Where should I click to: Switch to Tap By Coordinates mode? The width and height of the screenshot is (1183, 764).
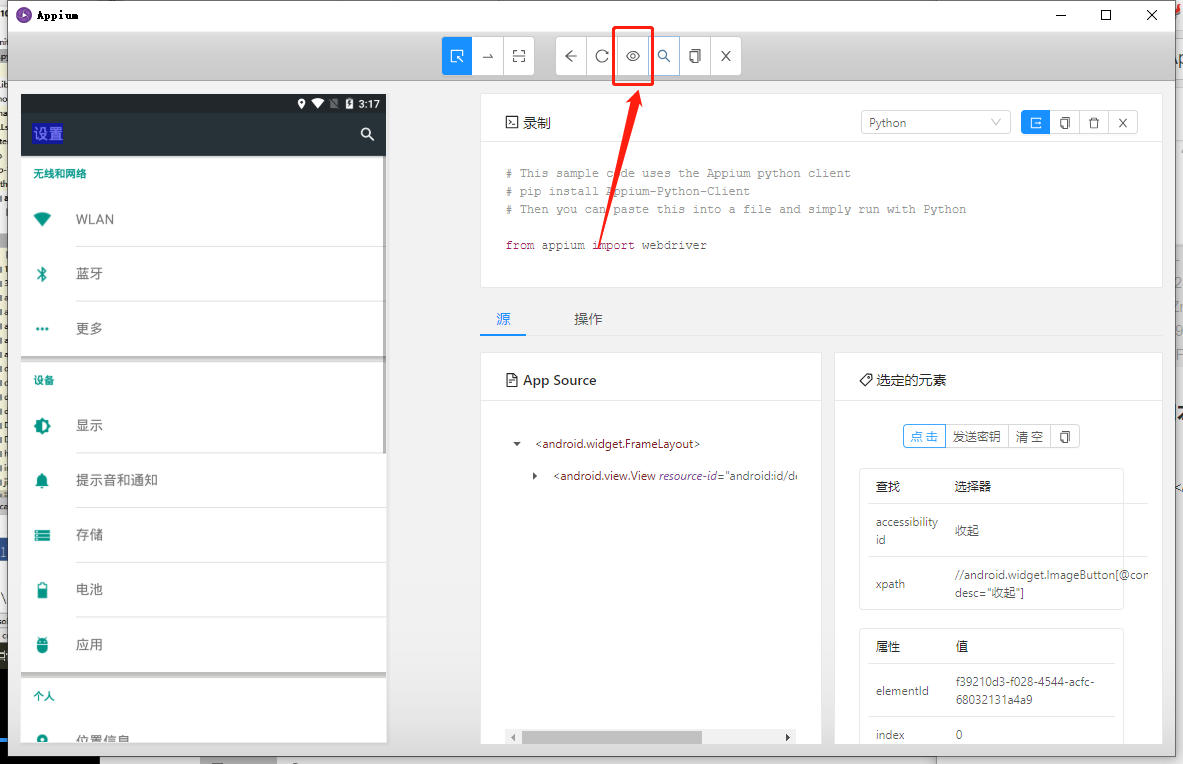point(519,56)
